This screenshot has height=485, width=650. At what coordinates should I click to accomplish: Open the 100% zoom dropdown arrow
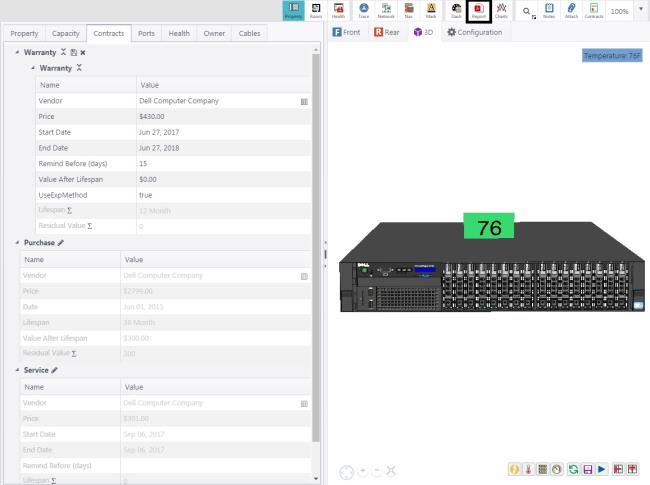click(x=640, y=10)
